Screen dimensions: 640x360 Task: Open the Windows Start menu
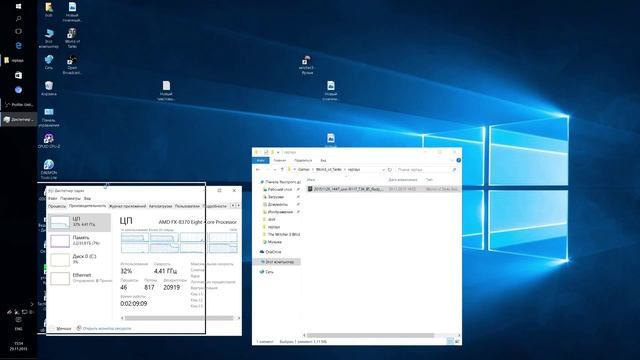pos(18,6)
